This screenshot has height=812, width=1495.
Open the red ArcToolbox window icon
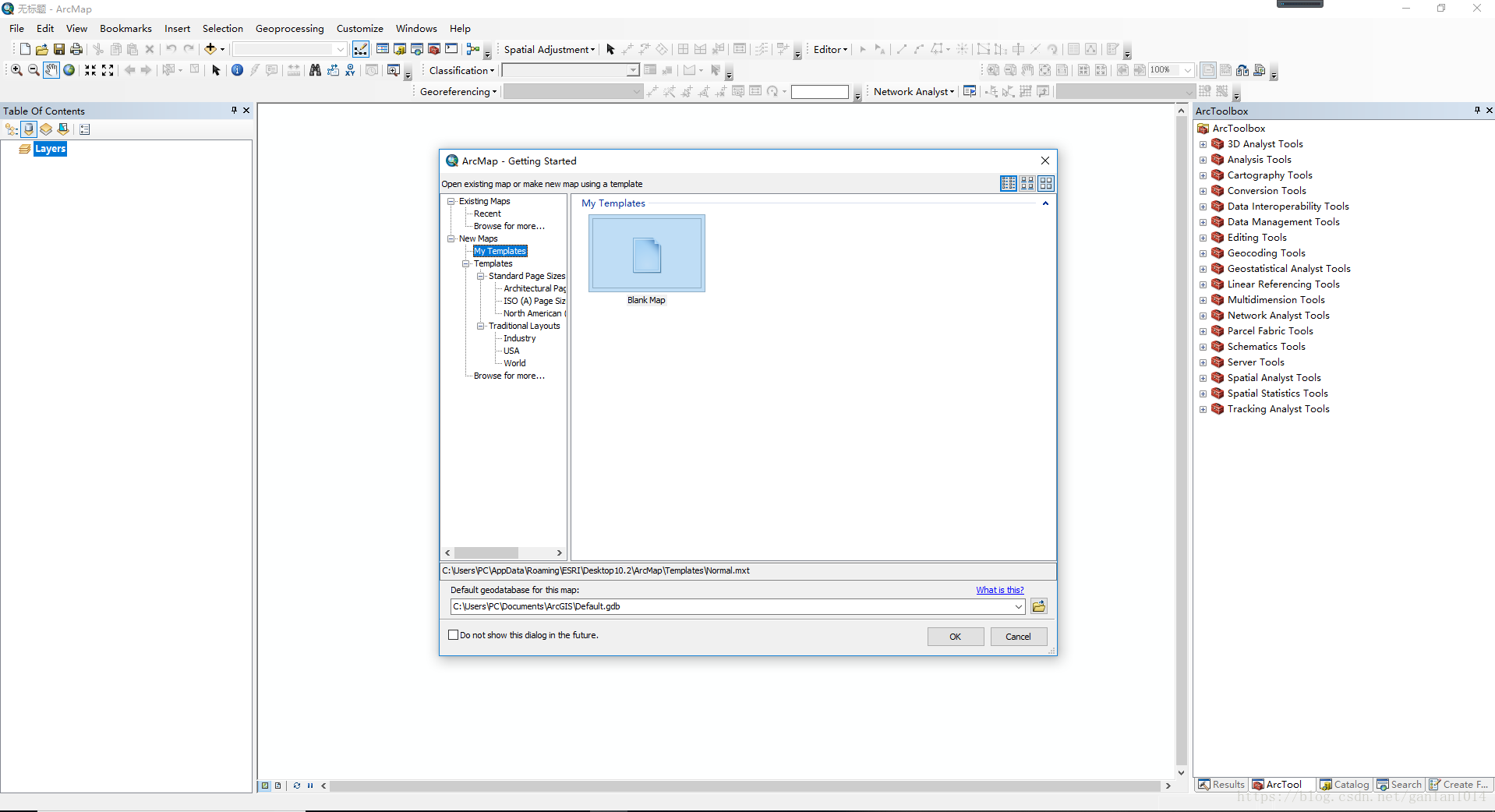(434, 49)
